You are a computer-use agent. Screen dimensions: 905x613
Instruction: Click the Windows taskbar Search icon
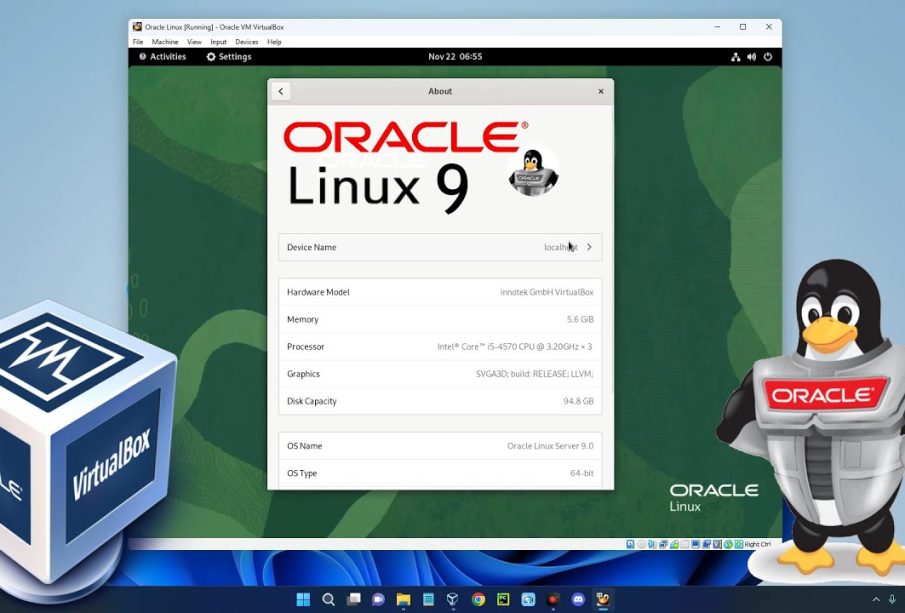[x=328, y=600]
